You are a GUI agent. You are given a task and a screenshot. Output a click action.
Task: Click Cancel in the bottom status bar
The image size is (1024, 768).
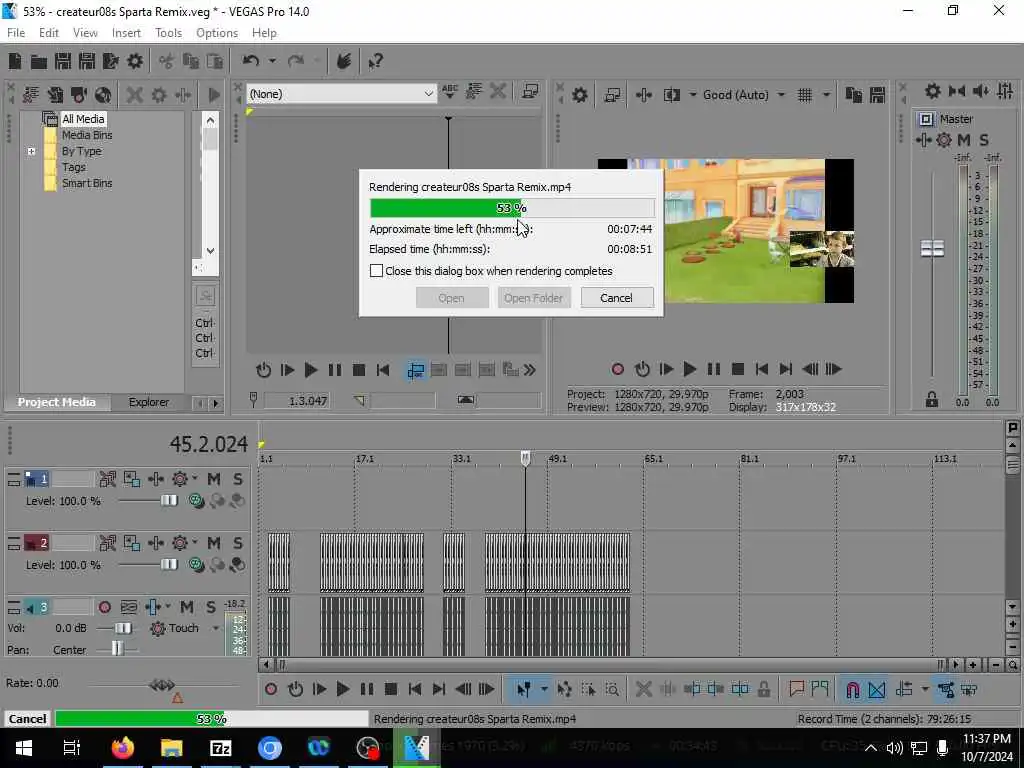(x=27, y=719)
